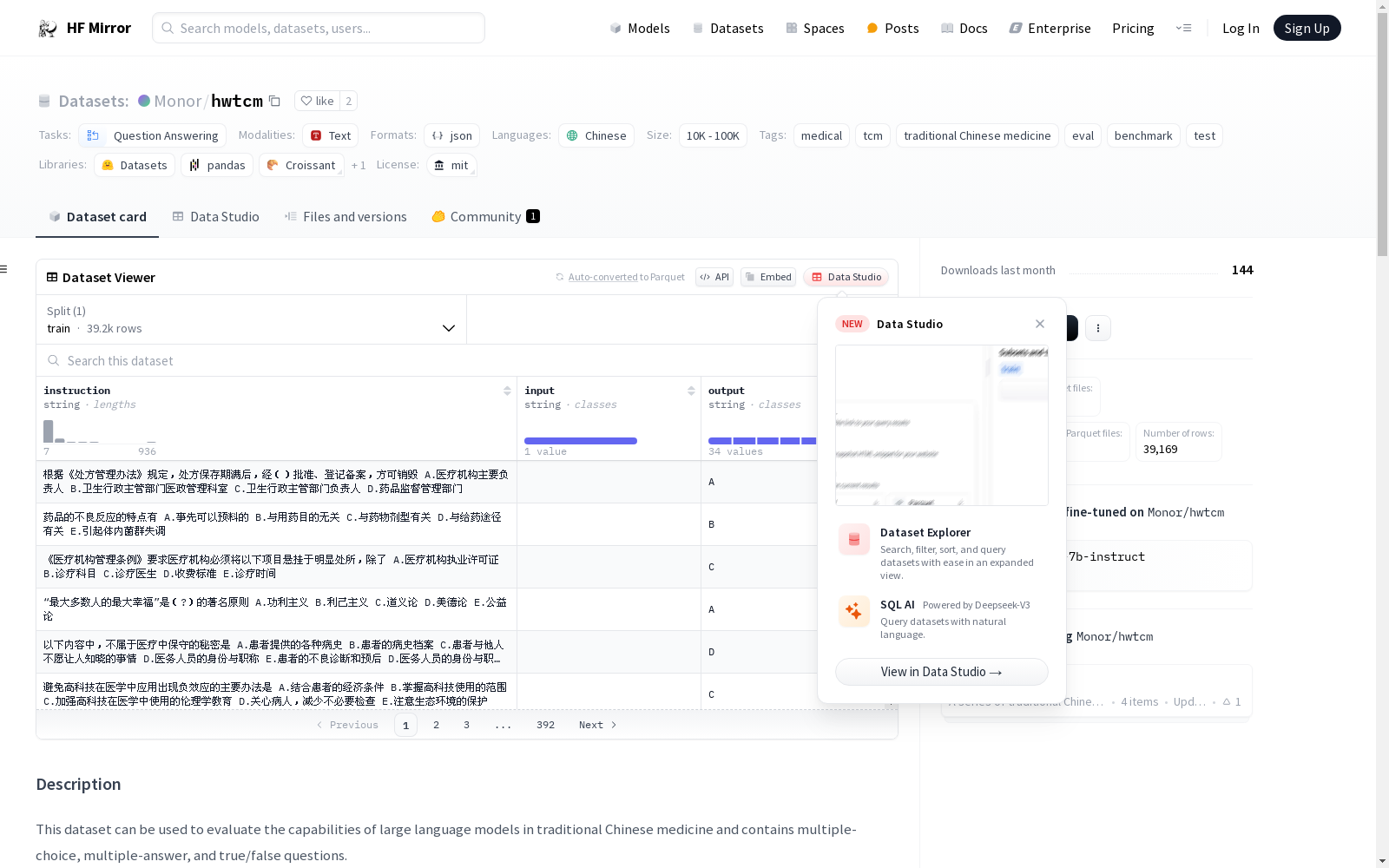This screenshot has width=1389, height=868.
Task: Open the extra navigation menu icon
Action: pos(1183,28)
